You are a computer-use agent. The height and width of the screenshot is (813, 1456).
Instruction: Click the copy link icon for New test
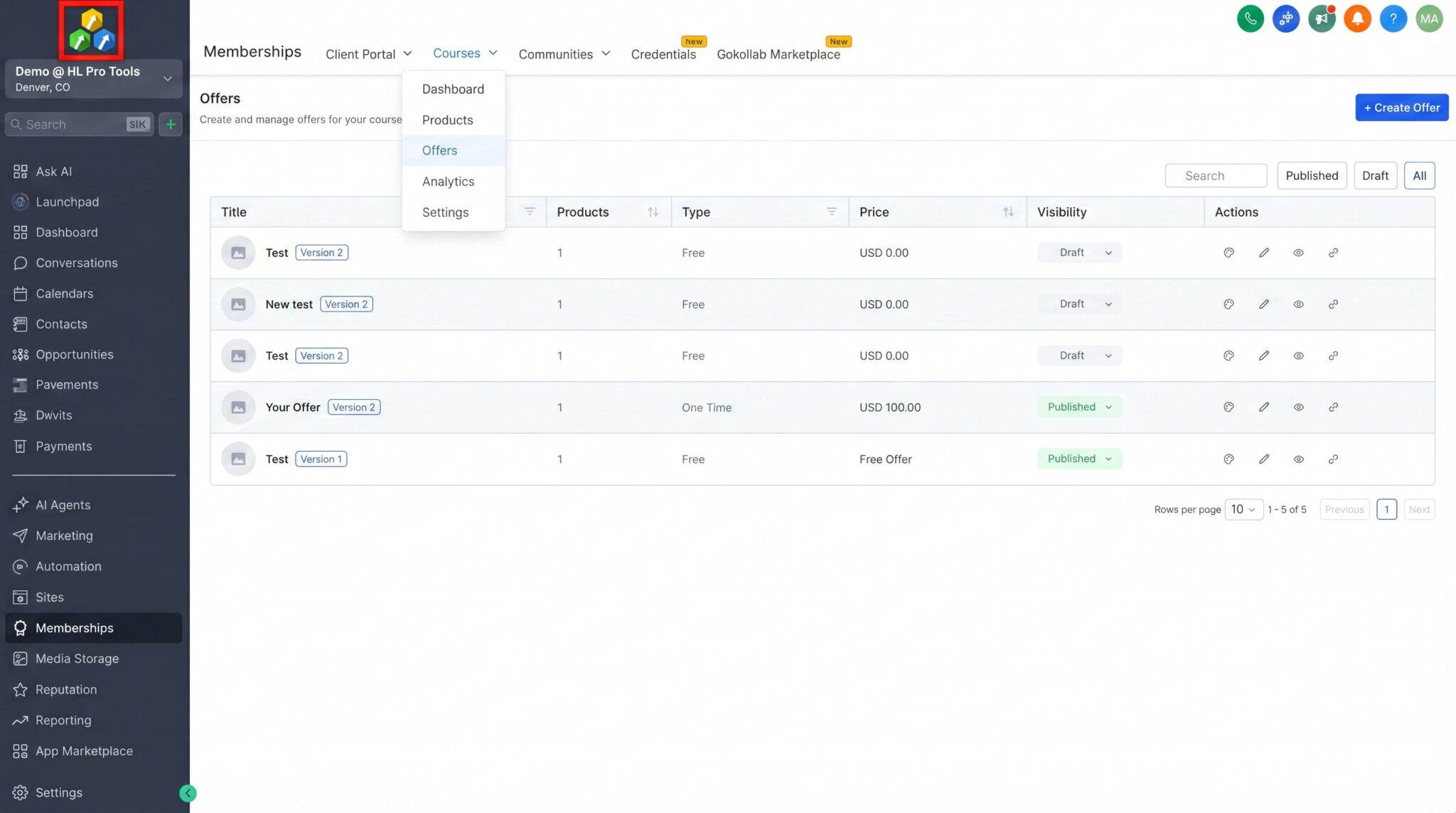coord(1333,304)
